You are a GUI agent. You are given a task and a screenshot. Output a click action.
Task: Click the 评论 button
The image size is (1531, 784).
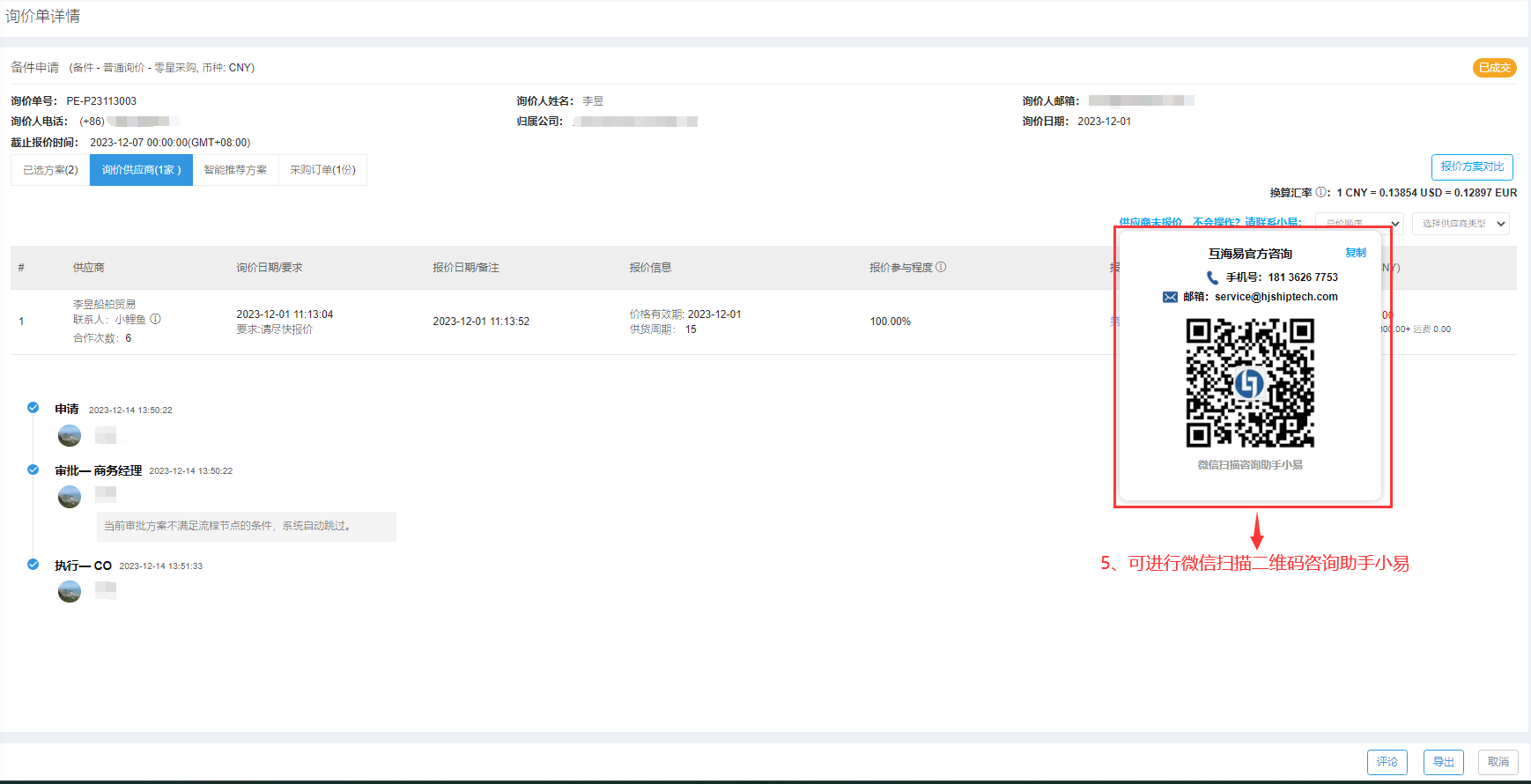1387,762
